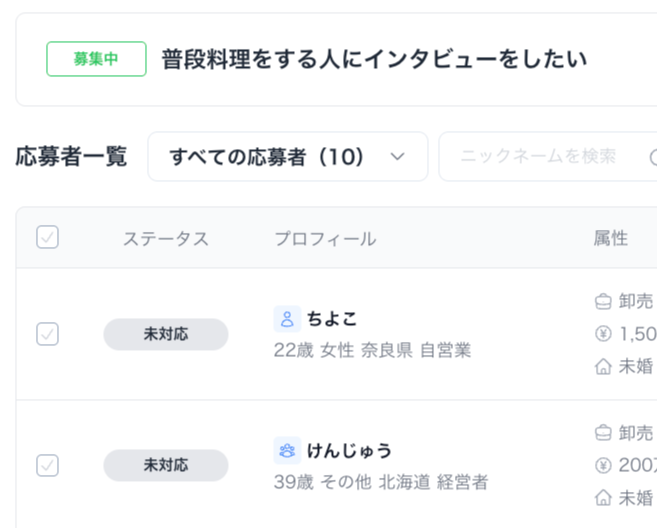Viewport: 657px width, 528px height.
Task: Click the green 募集中 status badge
Action: [96, 59]
